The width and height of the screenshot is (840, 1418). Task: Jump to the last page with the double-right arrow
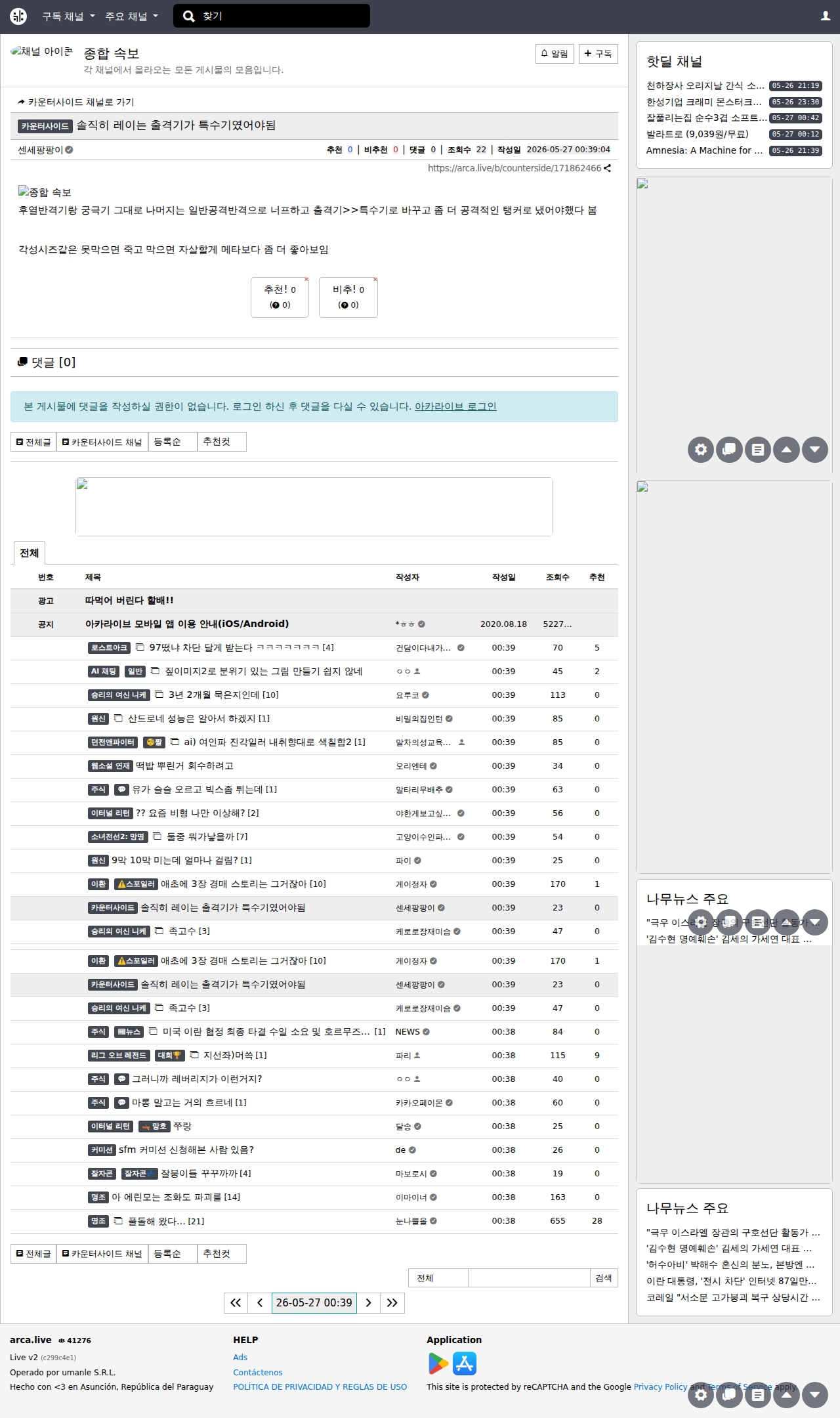point(392,1302)
